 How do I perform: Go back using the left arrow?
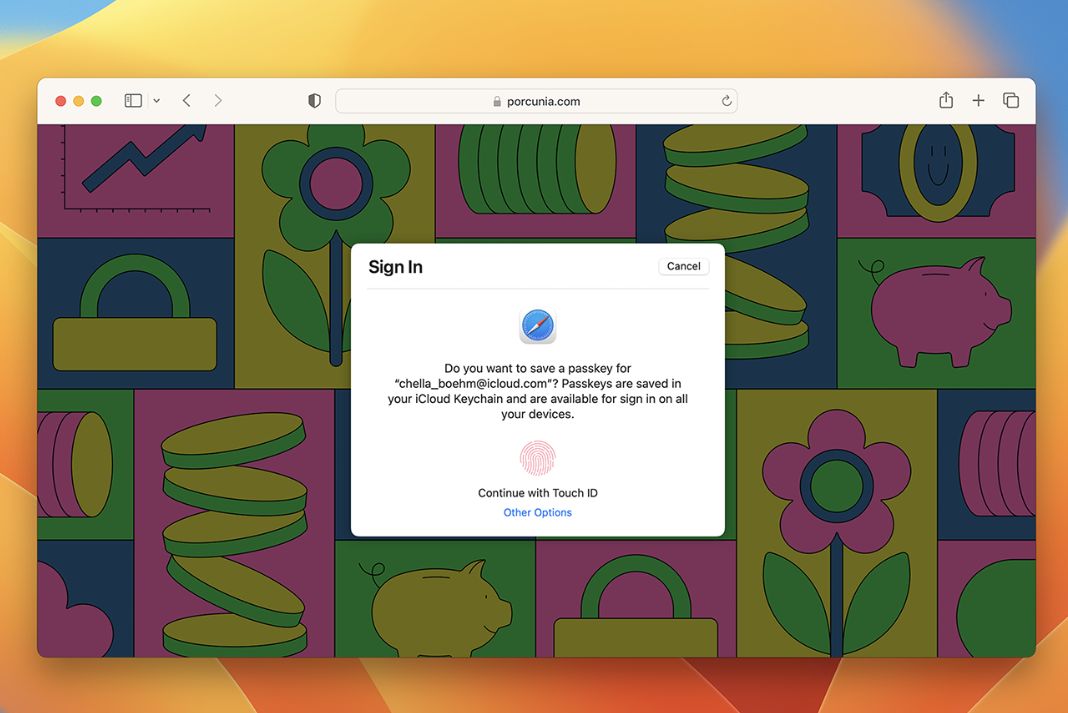186,100
